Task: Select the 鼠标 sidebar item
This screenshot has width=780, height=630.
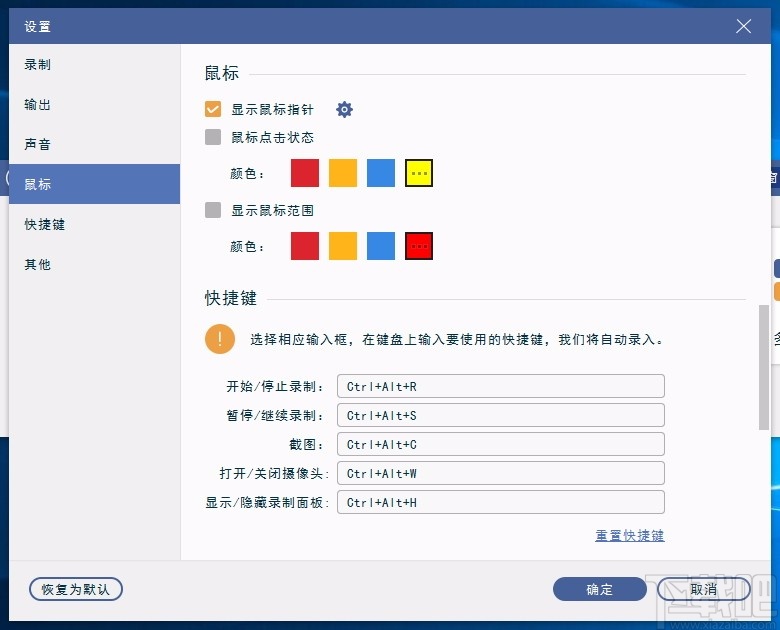Action: coord(95,184)
